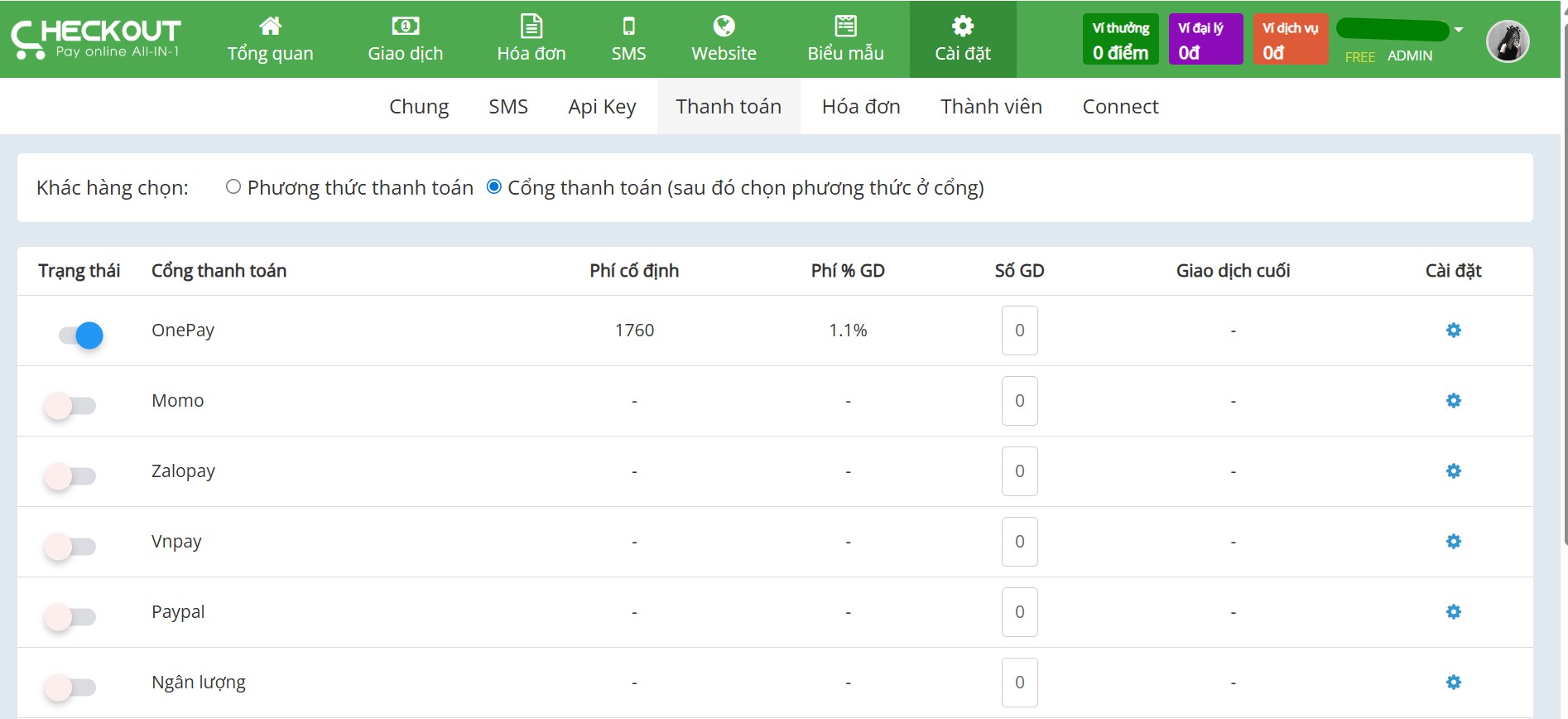This screenshot has width=1568, height=719.
Task: Click the Momo gateway name
Action: (x=177, y=401)
